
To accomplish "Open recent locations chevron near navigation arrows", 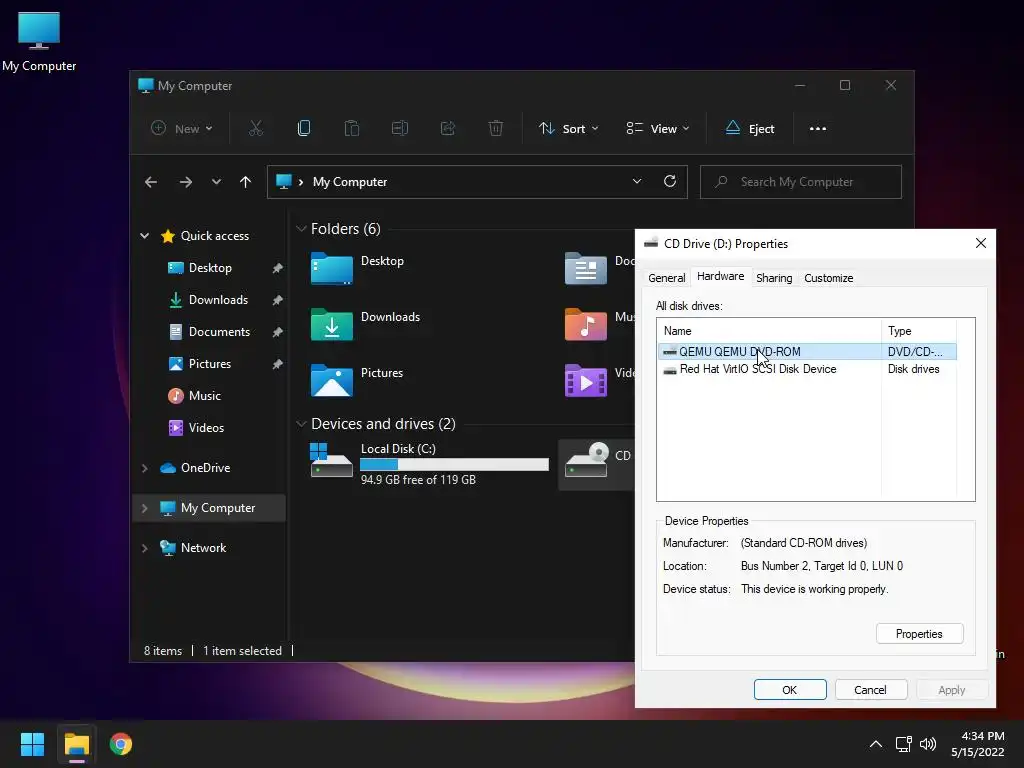I will pyautogui.click(x=216, y=182).
